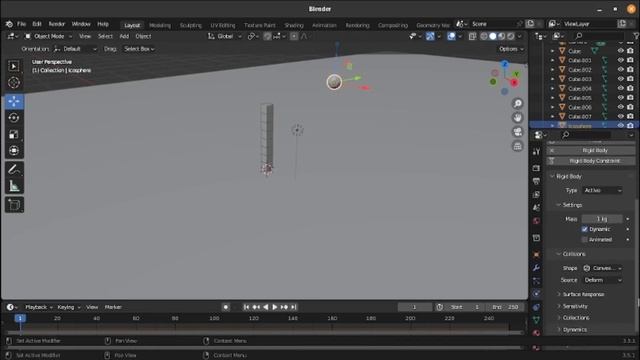The image size is (640, 360).
Task: Open Rigid Body Type Active dropdown
Action: click(602, 190)
